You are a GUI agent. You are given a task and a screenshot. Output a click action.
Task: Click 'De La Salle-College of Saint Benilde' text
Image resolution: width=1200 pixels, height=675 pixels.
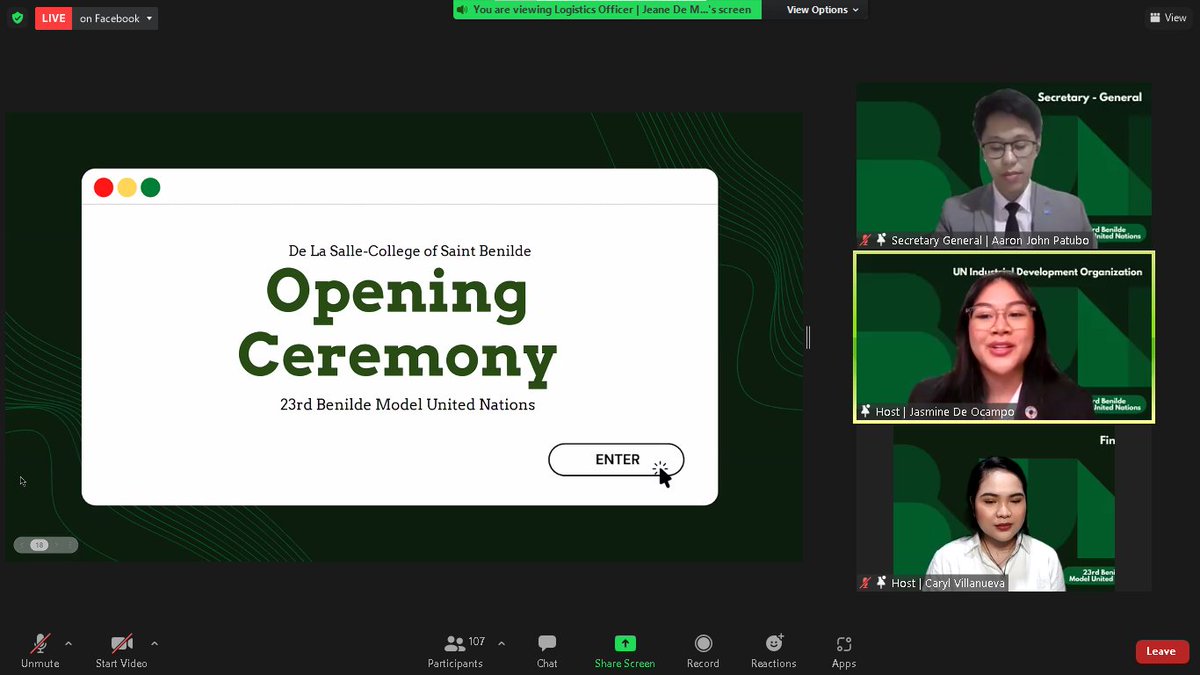point(410,251)
